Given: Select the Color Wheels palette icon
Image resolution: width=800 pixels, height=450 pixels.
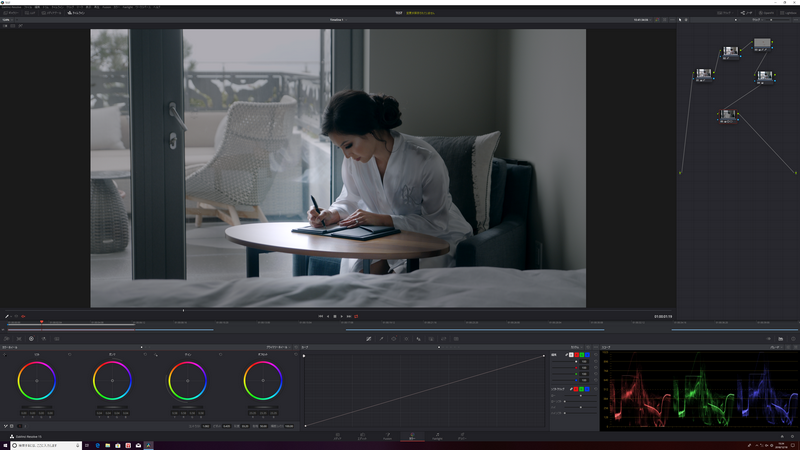Looking at the screenshot, I should [31, 339].
